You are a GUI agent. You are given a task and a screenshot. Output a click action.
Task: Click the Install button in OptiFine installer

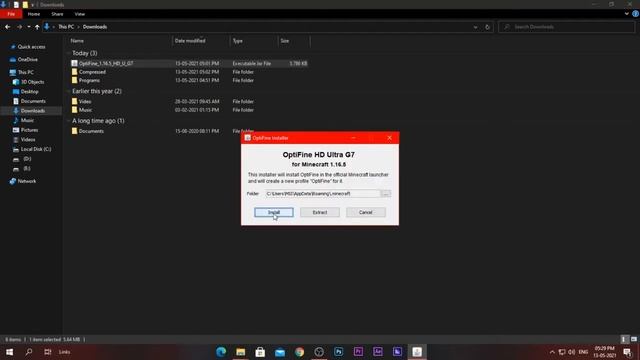[273, 212]
